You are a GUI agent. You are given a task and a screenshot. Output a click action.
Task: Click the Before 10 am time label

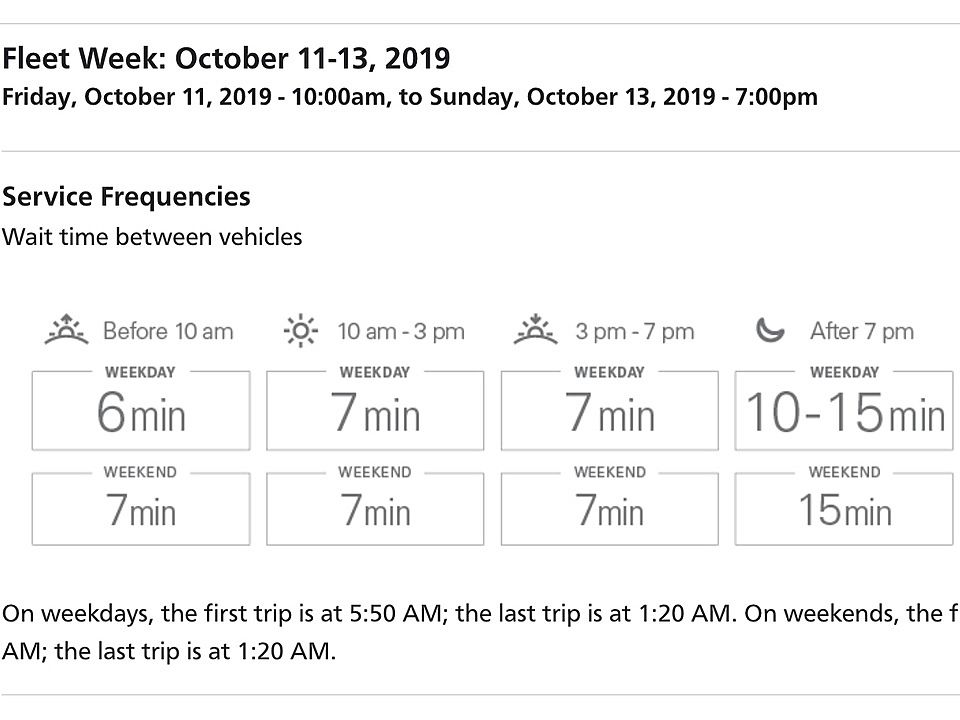(x=168, y=331)
